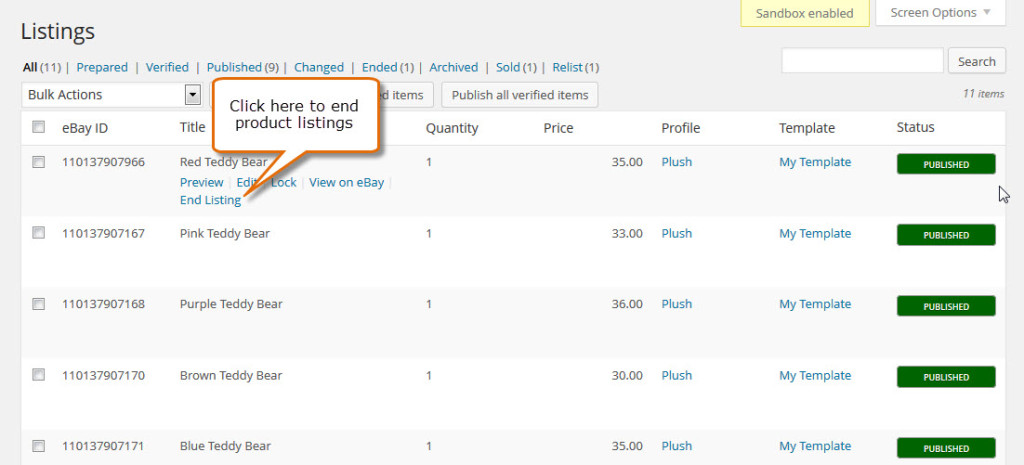
Task: Click PUBLISHED status badge for Brown Teddy Bear
Action: (946, 377)
